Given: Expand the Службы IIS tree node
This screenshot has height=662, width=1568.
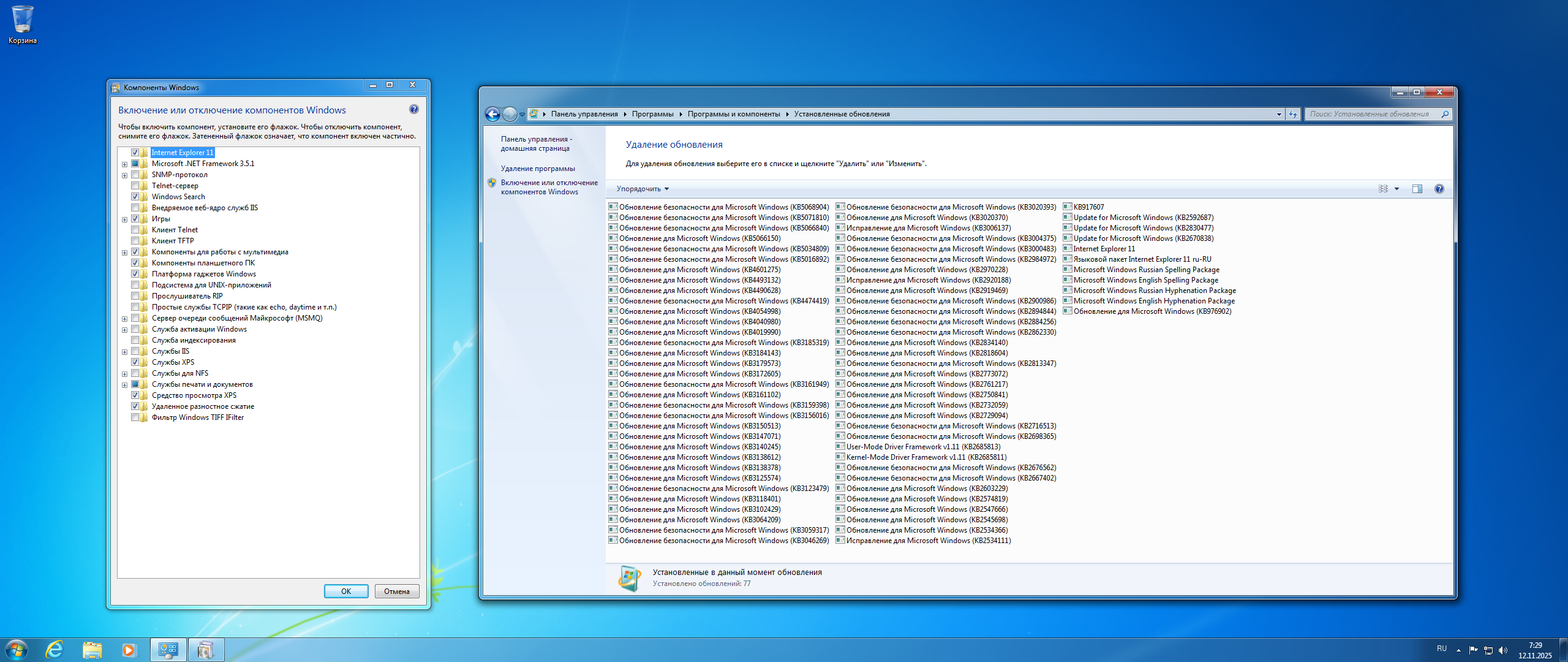Looking at the screenshot, I should (x=124, y=352).
